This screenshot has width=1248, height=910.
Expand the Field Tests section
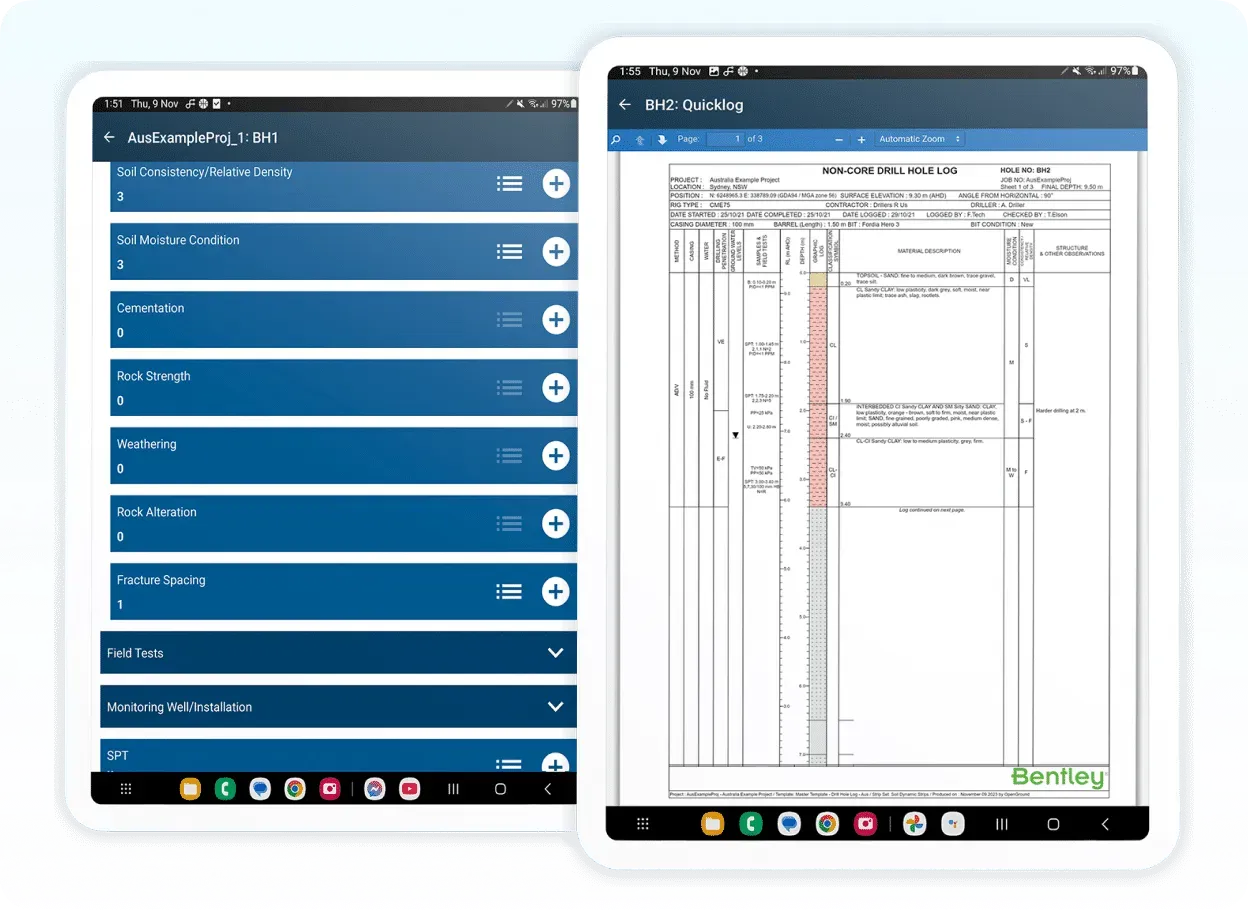pyautogui.click(x=339, y=653)
